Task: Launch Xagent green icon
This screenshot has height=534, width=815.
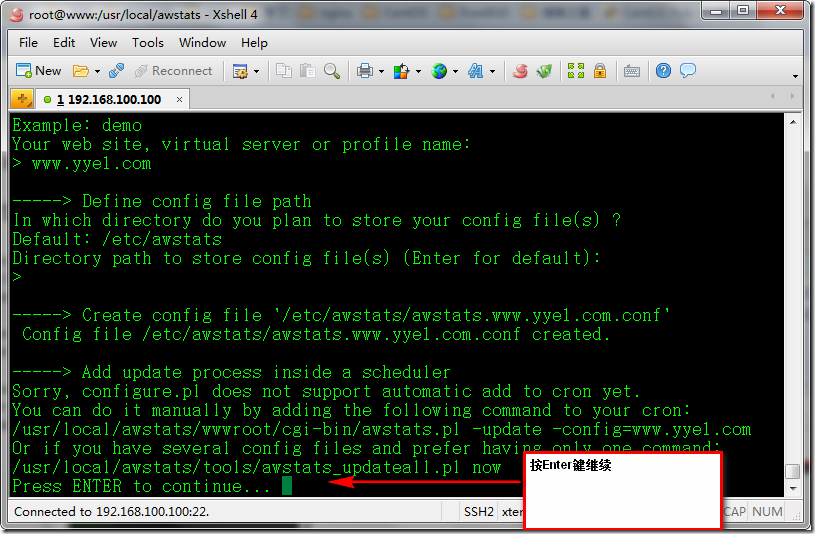Action: (544, 71)
